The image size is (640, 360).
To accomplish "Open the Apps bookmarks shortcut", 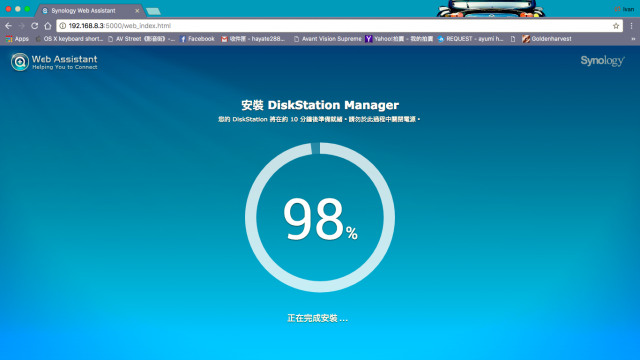I will click(17, 39).
